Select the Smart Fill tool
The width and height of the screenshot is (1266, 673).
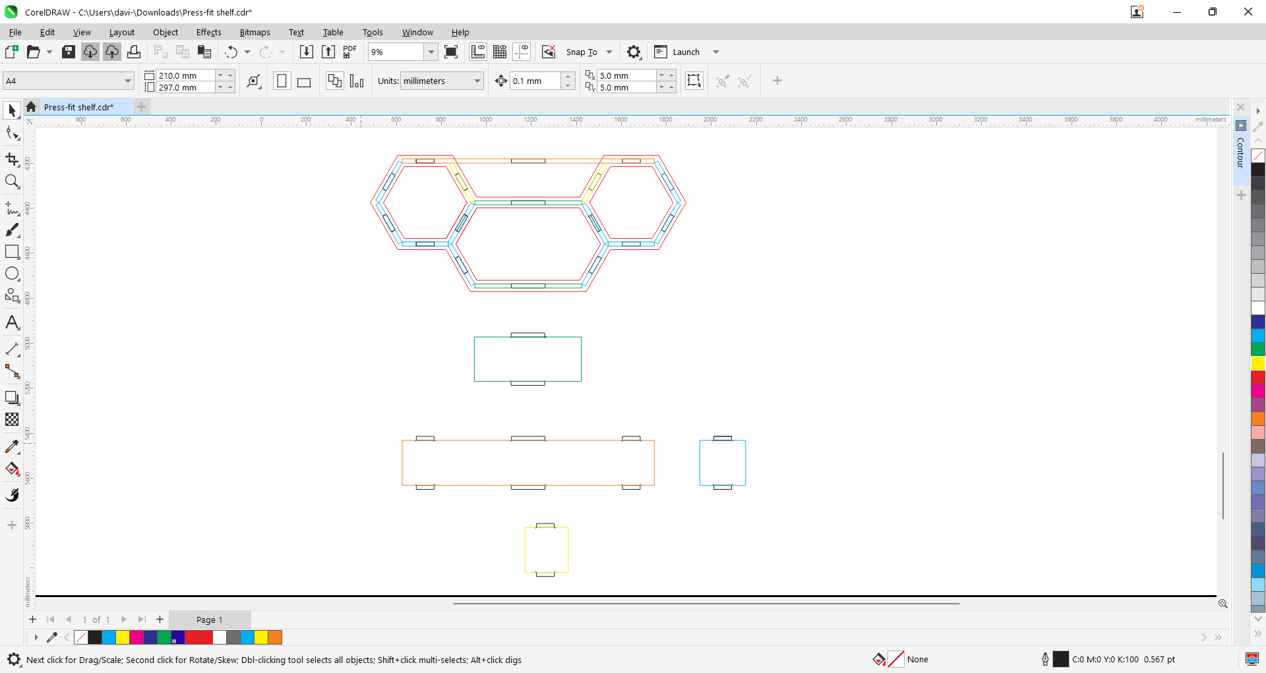12,495
